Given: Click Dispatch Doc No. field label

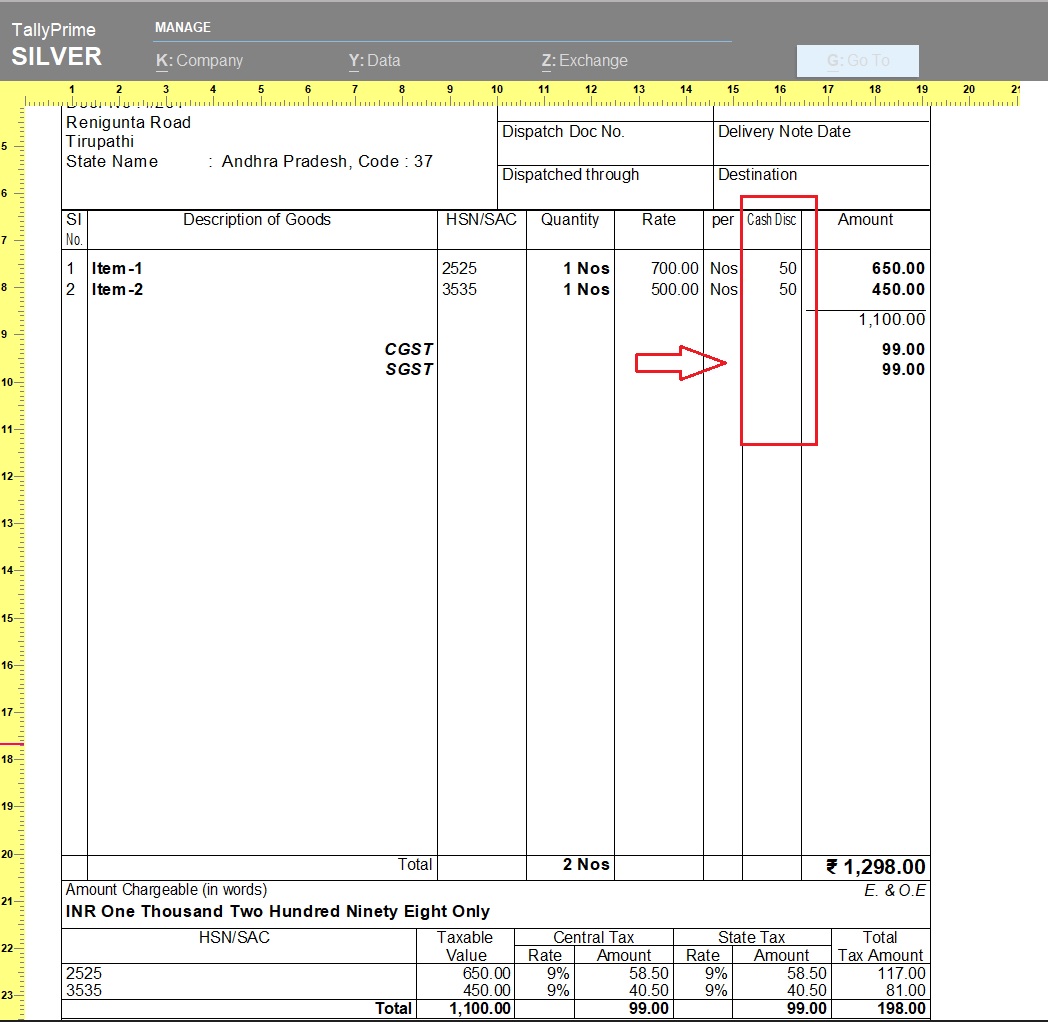Looking at the screenshot, I should (x=563, y=132).
